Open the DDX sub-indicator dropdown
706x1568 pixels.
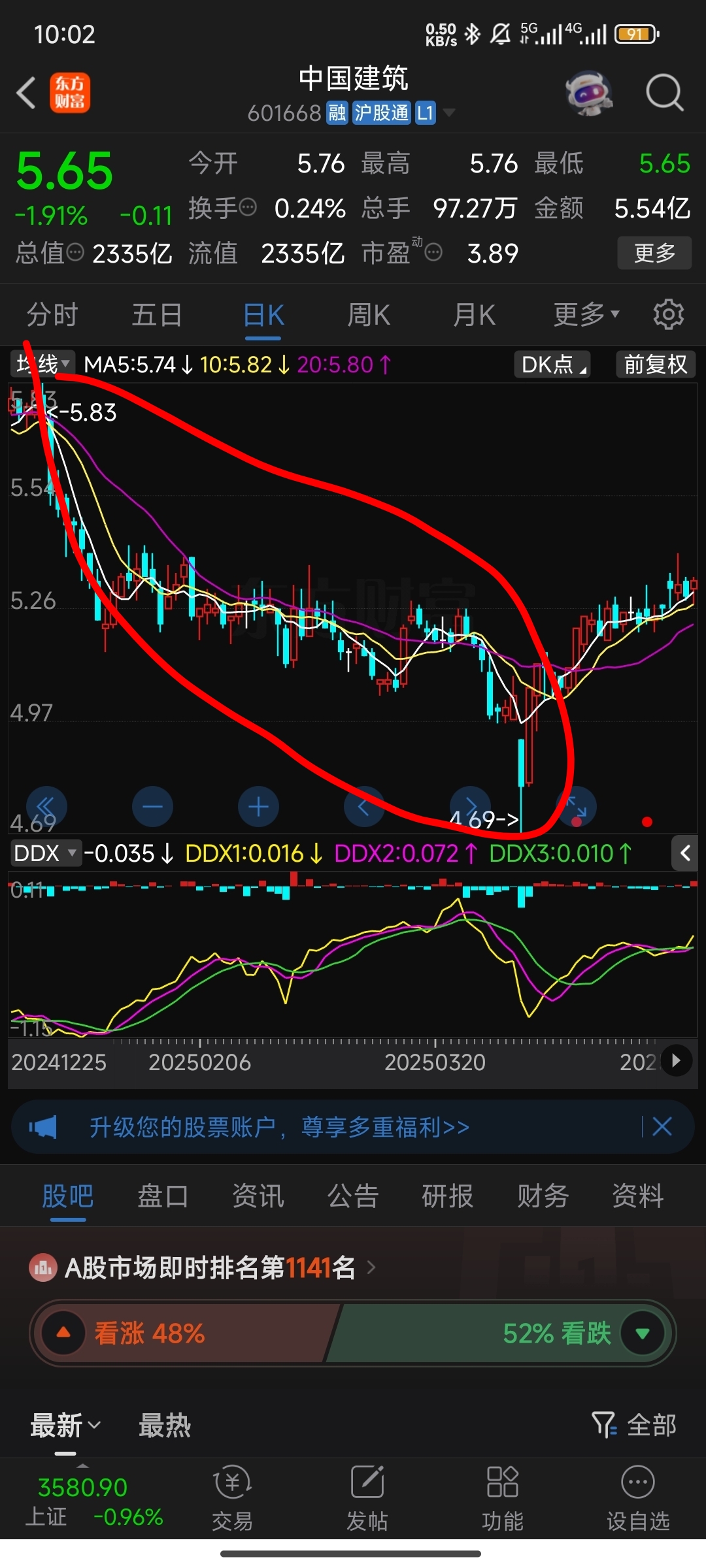coord(46,853)
